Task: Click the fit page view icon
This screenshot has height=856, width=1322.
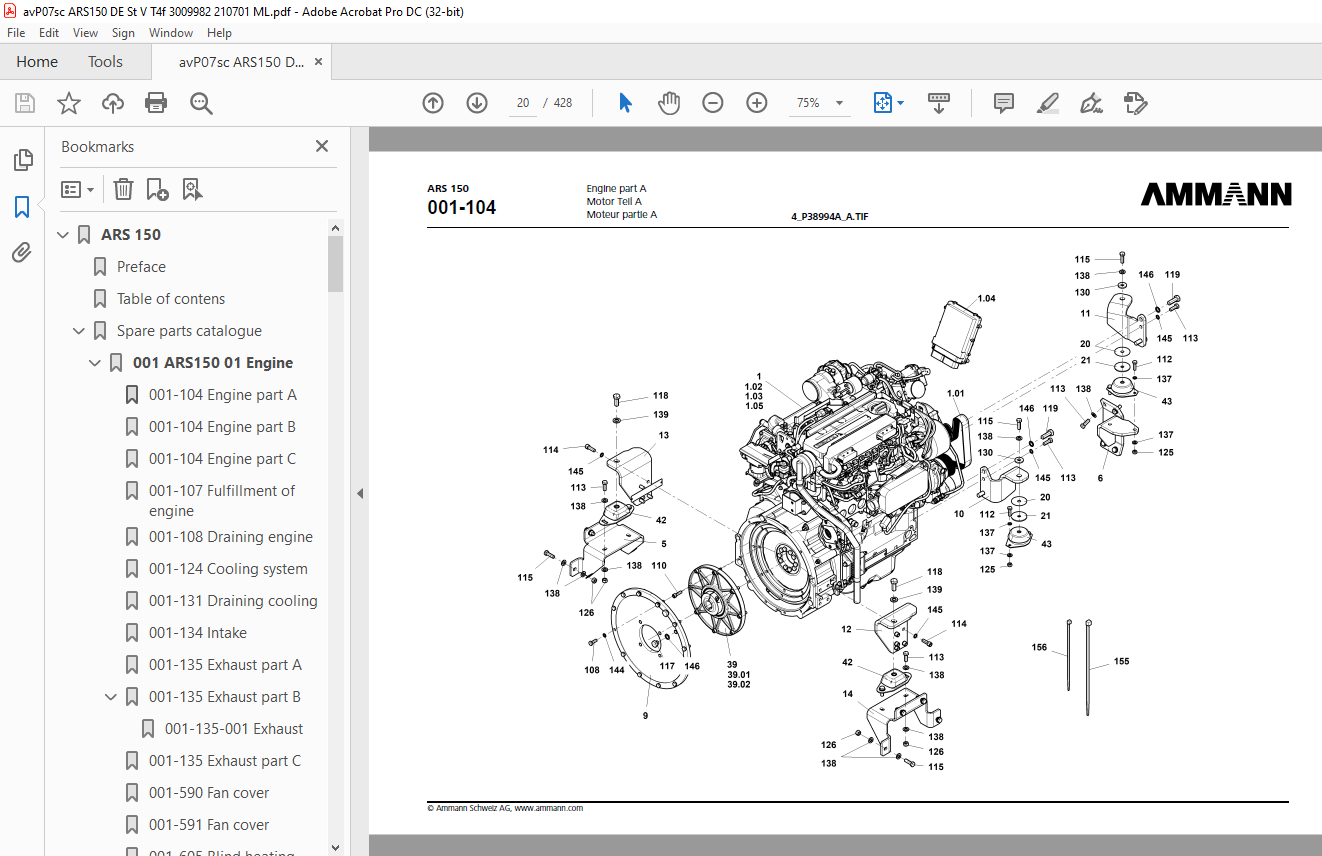Action: (882, 103)
